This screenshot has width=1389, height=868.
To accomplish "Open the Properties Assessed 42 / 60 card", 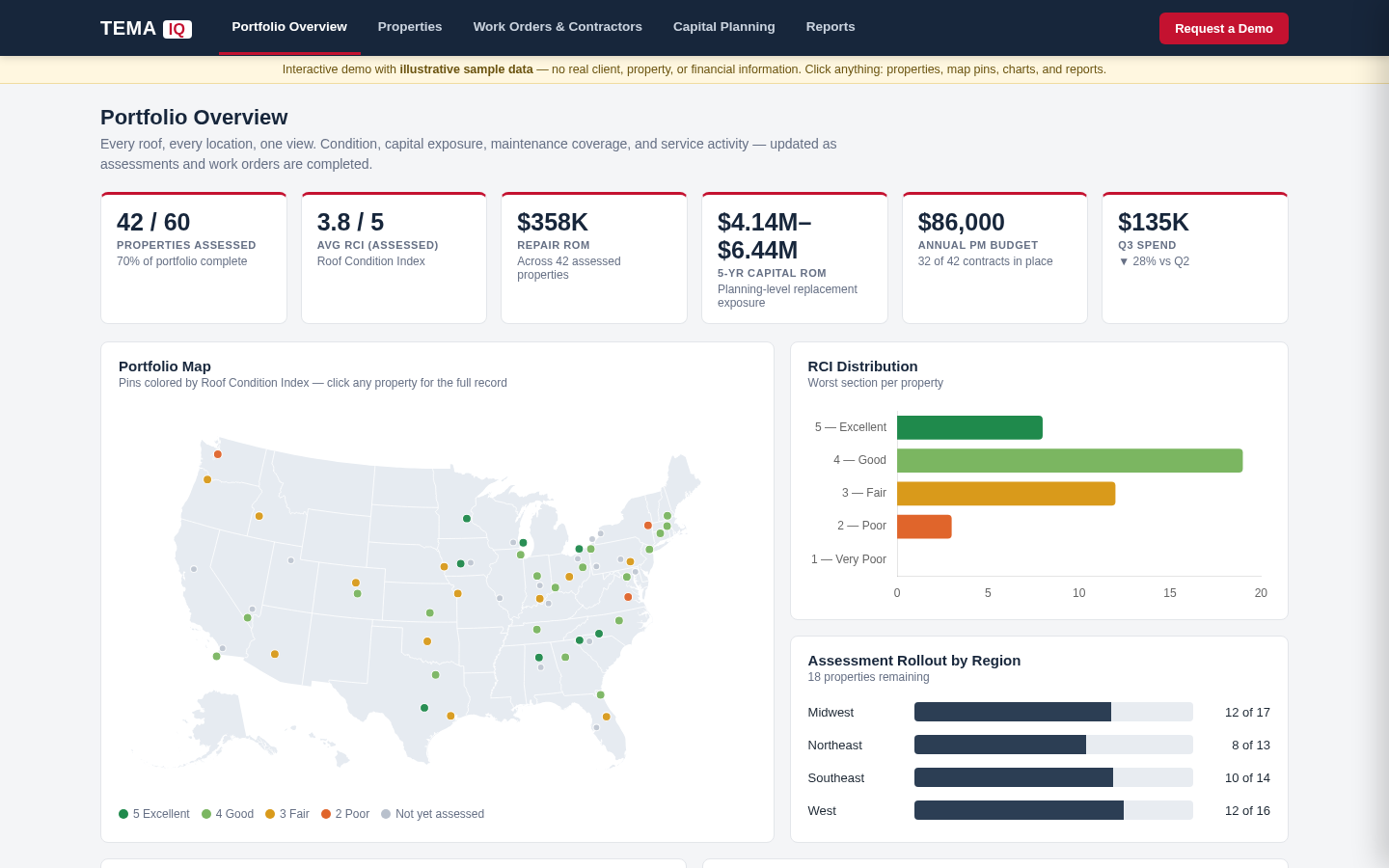I will pos(194,258).
